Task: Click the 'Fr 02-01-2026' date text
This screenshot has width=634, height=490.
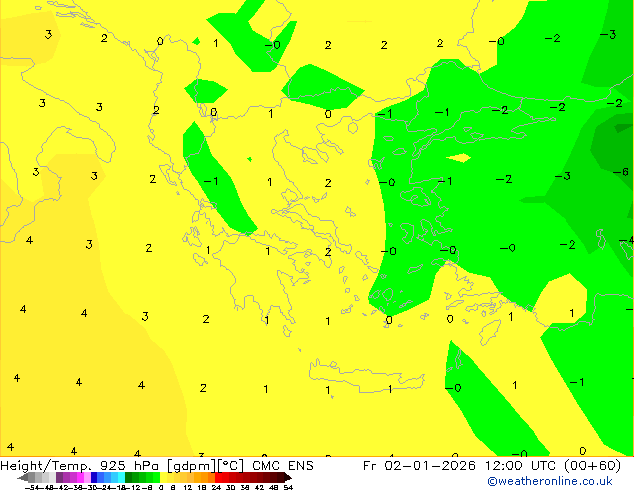Action: [419, 466]
